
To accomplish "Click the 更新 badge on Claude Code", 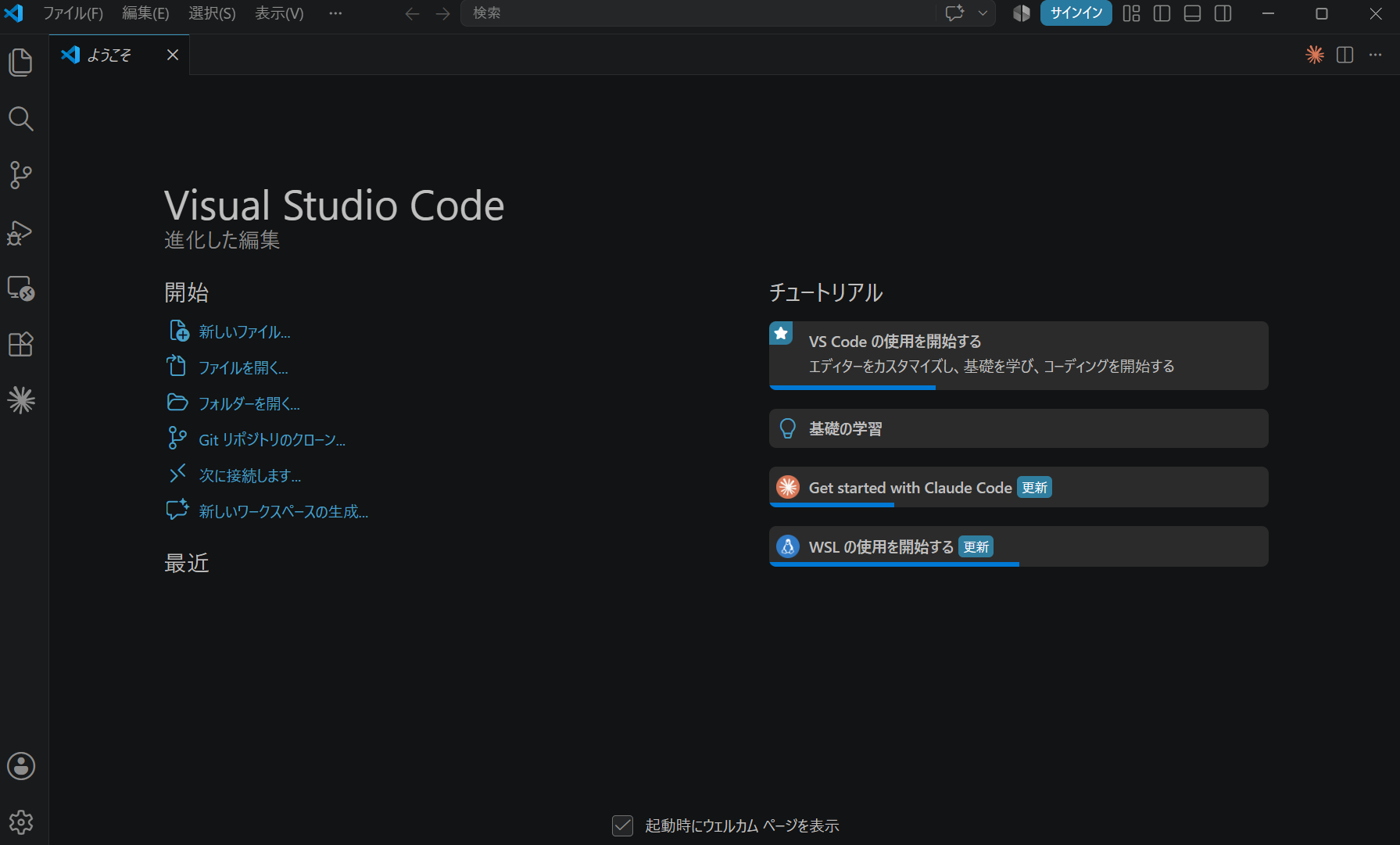I will [1034, 487].
